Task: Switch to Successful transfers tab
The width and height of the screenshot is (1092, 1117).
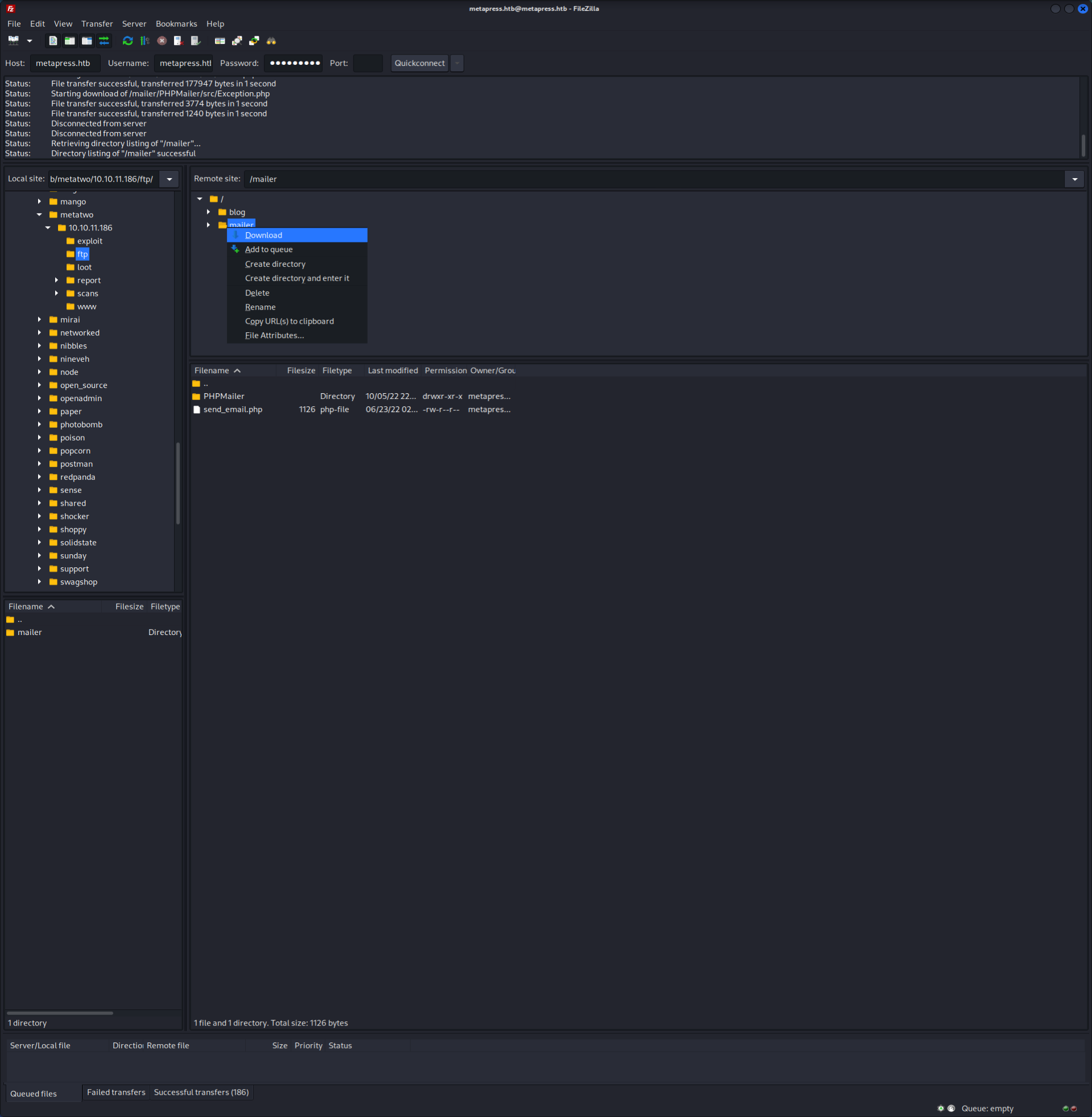Action: 201,1093
